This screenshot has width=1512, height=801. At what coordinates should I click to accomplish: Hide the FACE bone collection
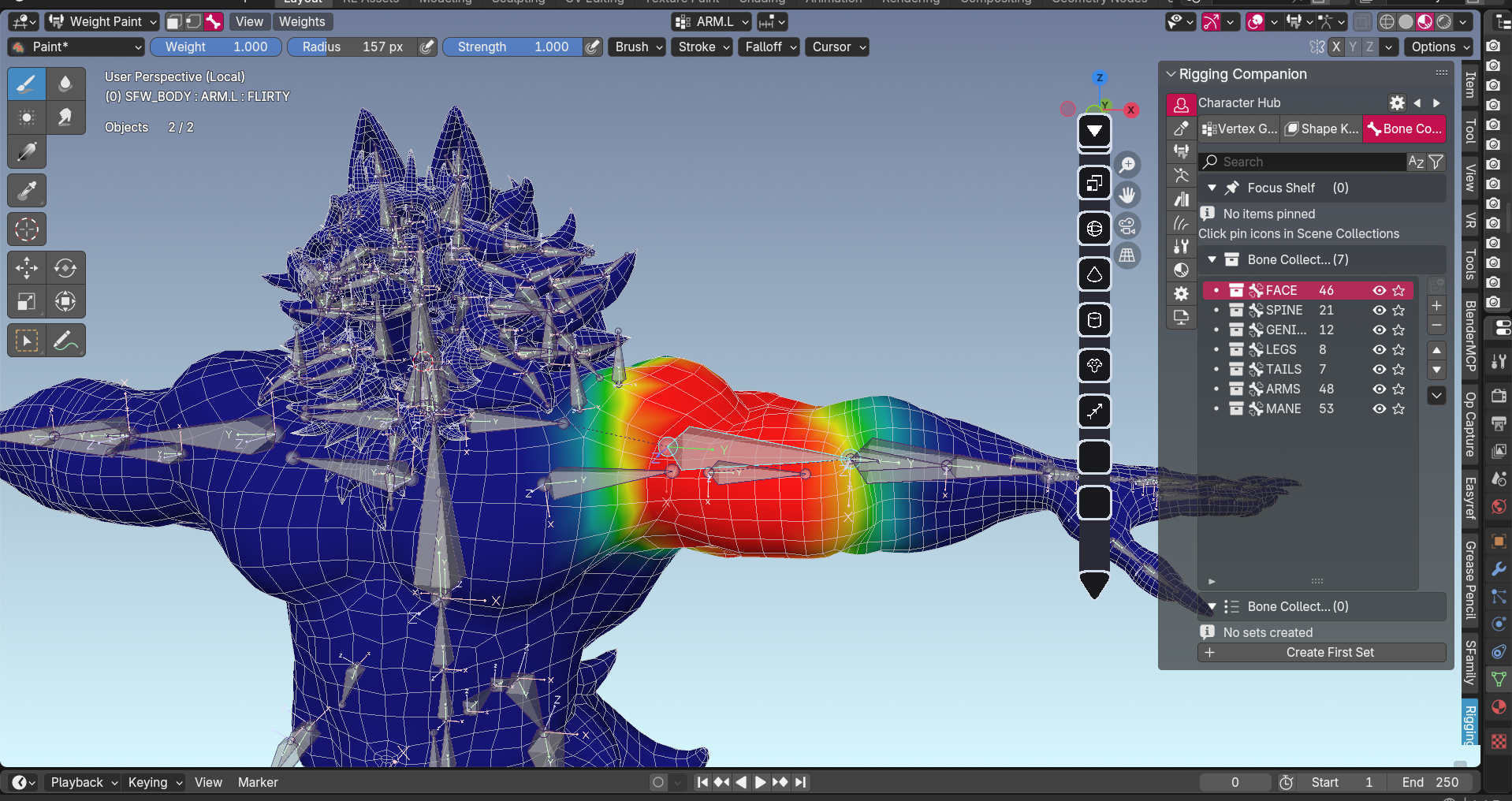[1379, 291]
